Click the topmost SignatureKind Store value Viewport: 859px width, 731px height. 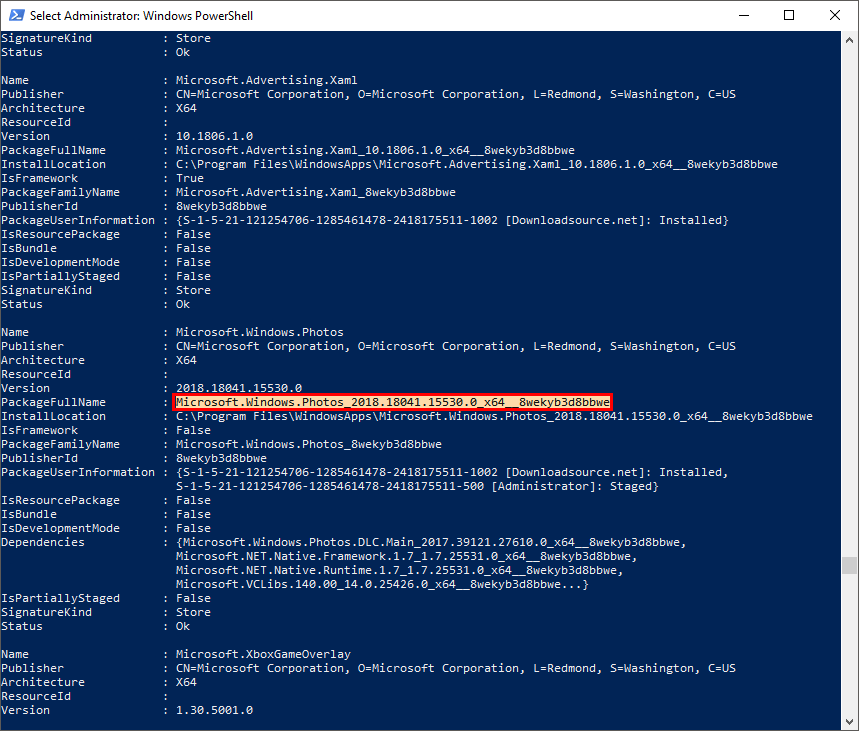click(x=193, y=38)
